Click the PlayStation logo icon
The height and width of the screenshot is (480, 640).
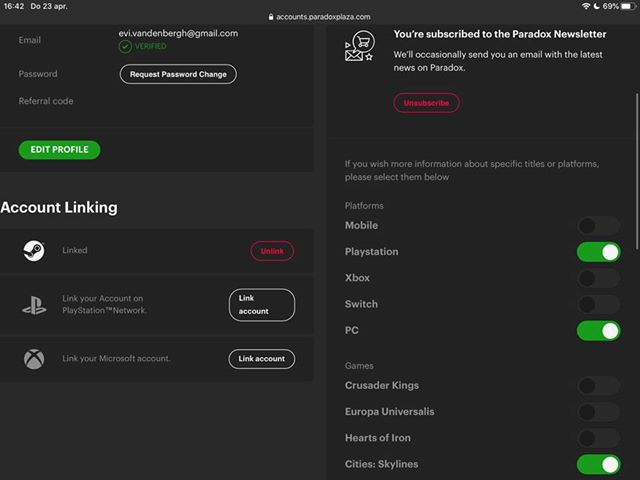tap(34, 305)
